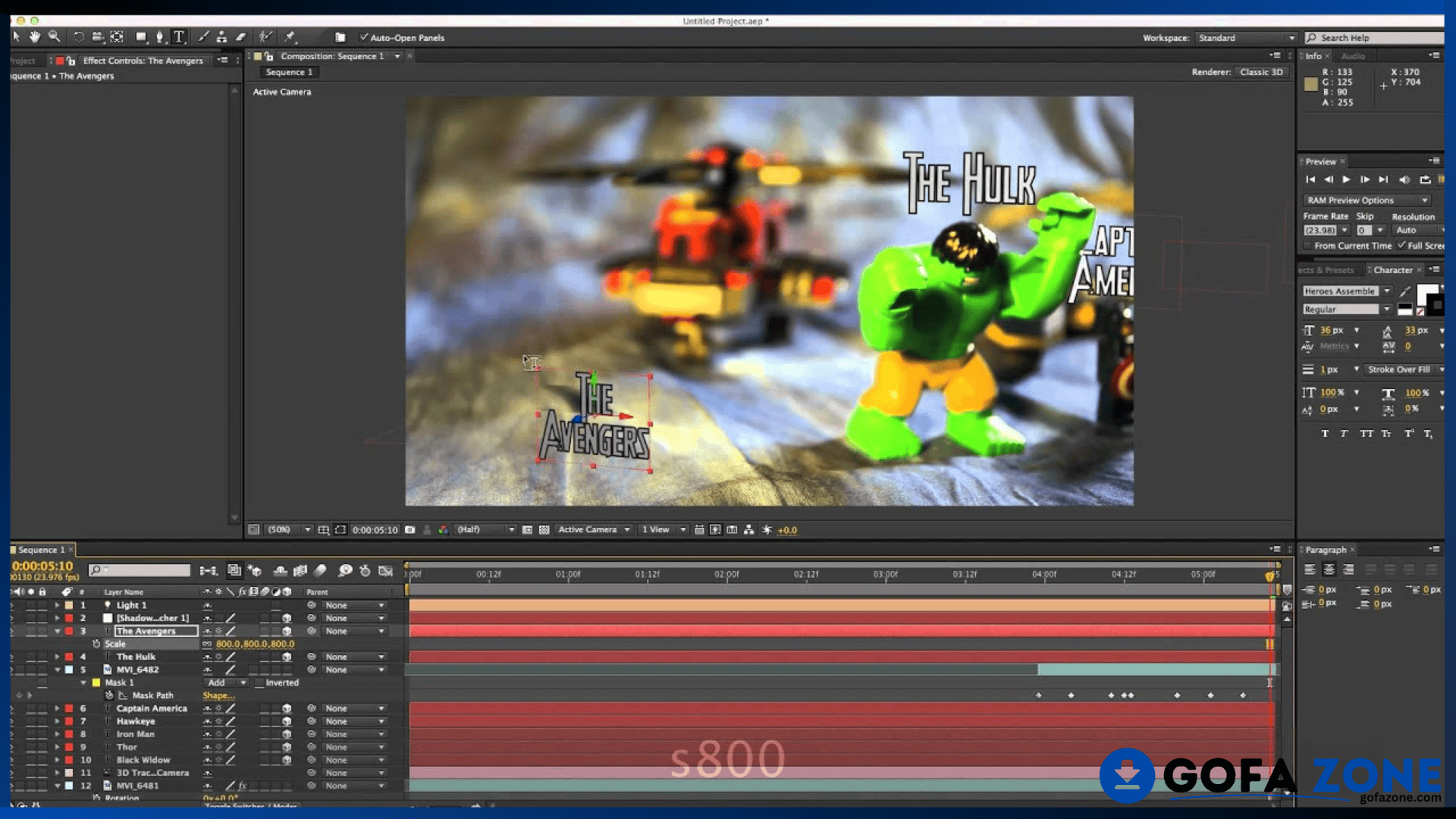Jump to first frame in Preview panel
The height and width of the screenshot is (819, 1456).
1310,180
